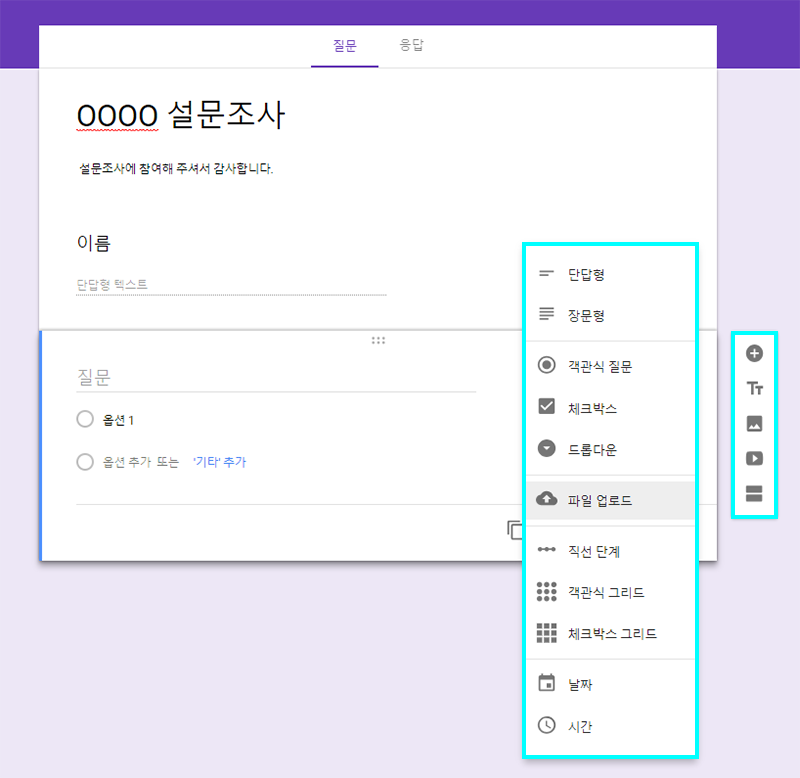Switch to the 질문 tab
This screenshot has height=778, width=800.
click(344, 46)
